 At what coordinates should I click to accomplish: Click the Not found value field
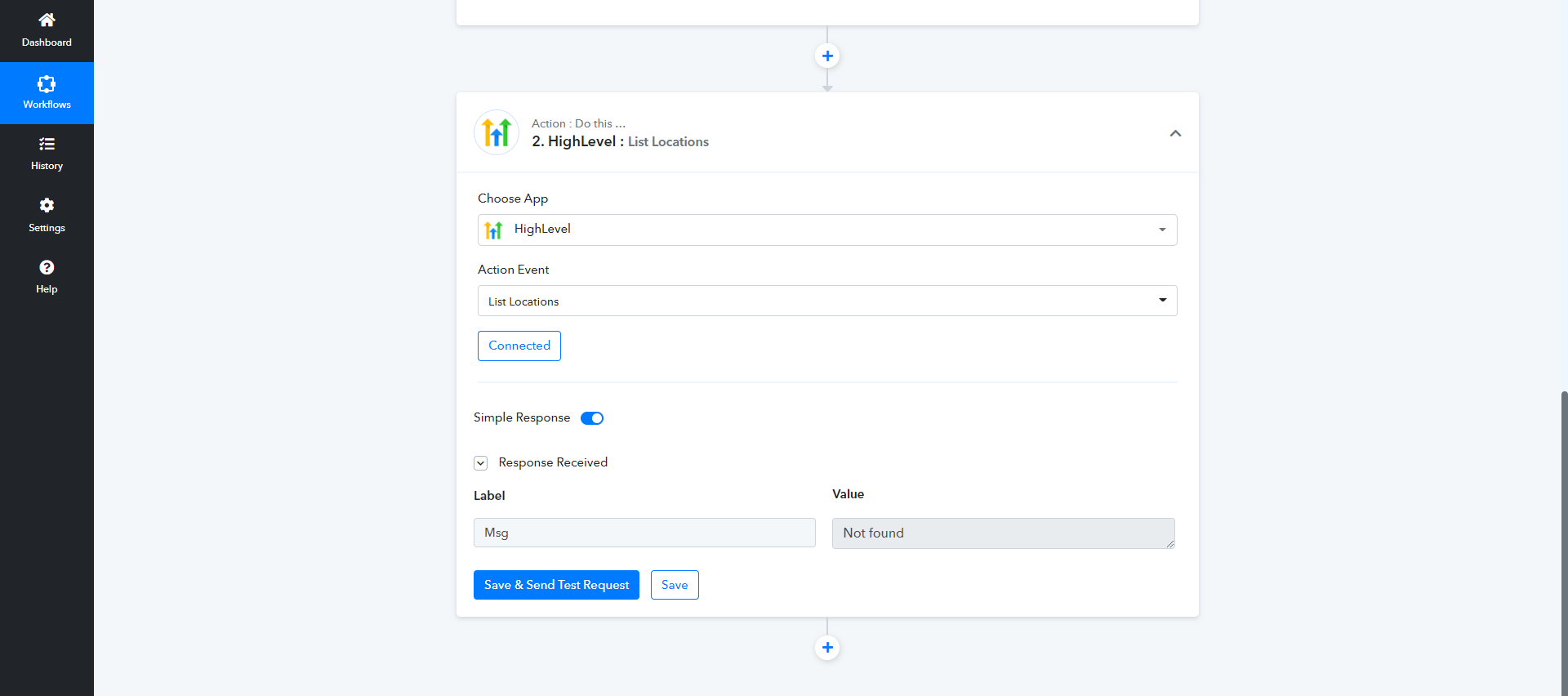(1004, 533)
